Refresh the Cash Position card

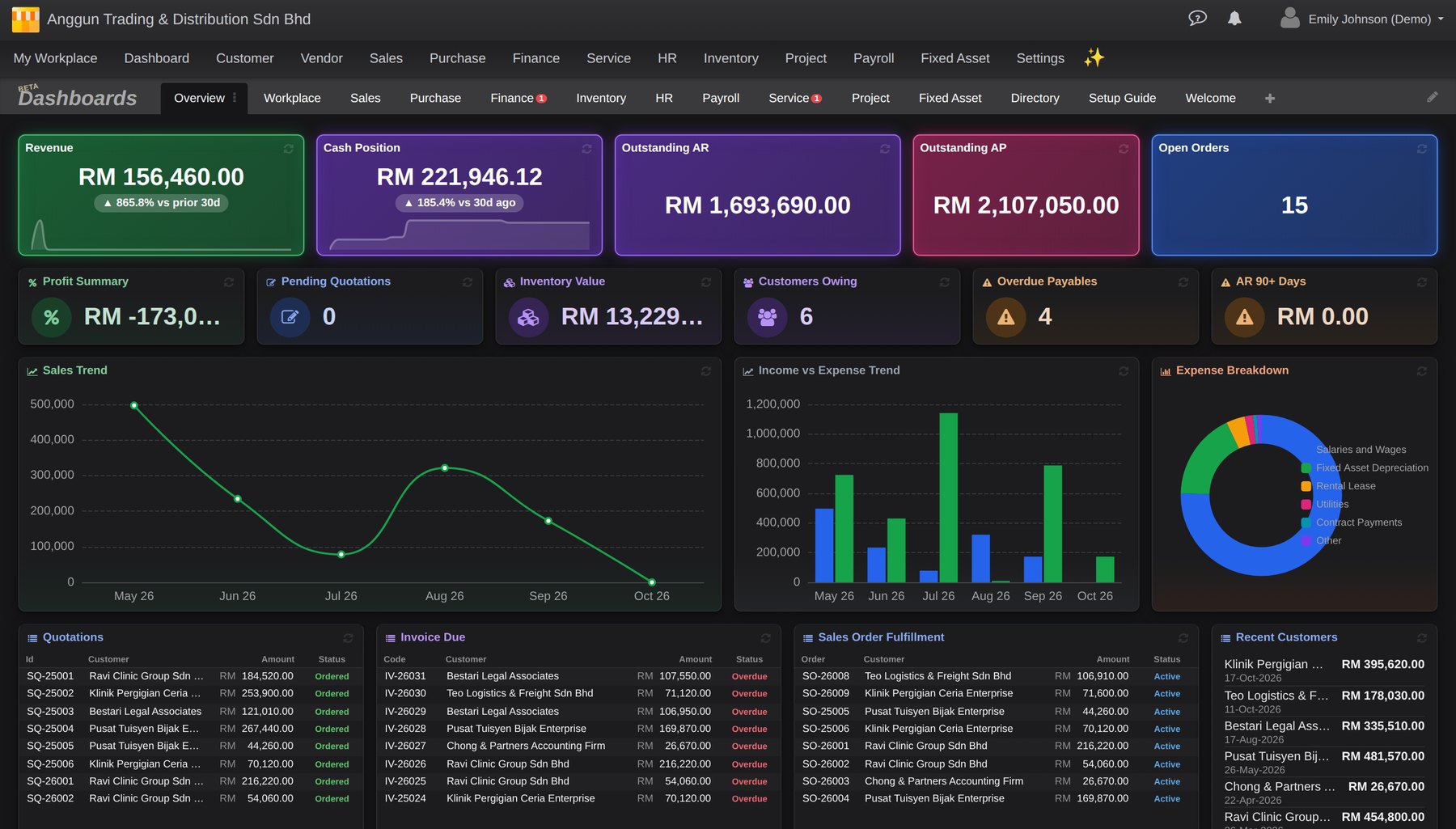click(587, 149)
